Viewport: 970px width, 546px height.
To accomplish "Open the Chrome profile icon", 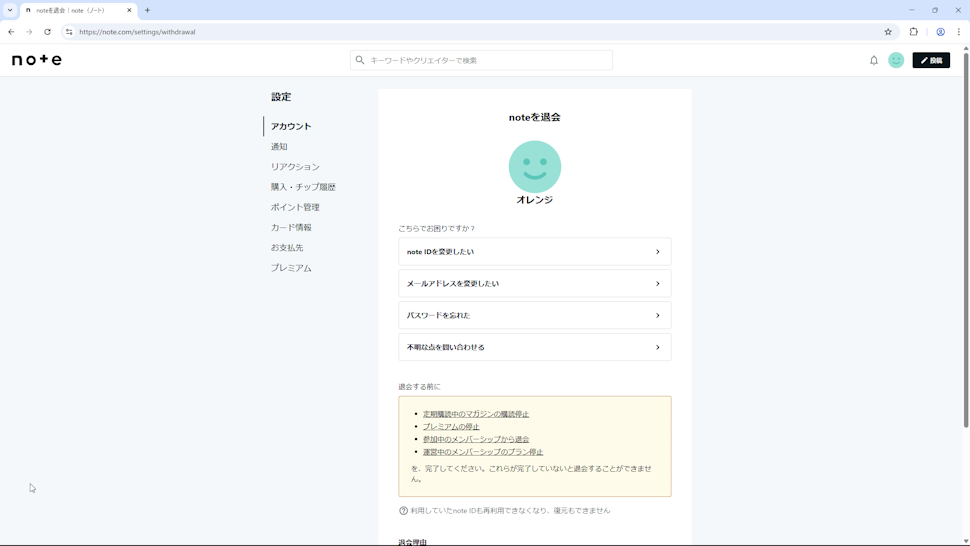I will pyautogui.click(x=940, y=32).
